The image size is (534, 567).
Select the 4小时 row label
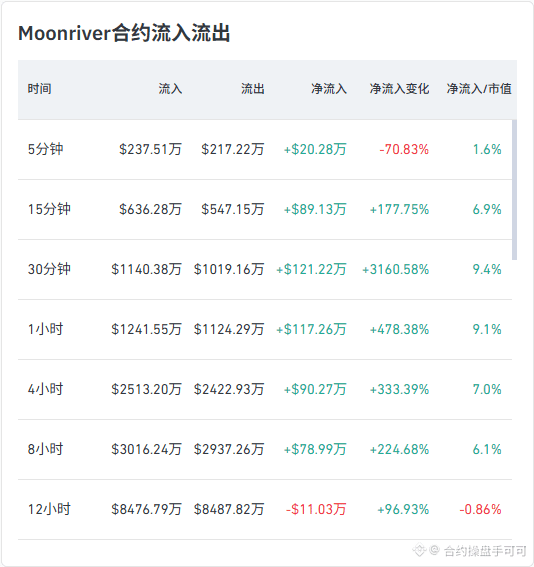tap(46, 389)
